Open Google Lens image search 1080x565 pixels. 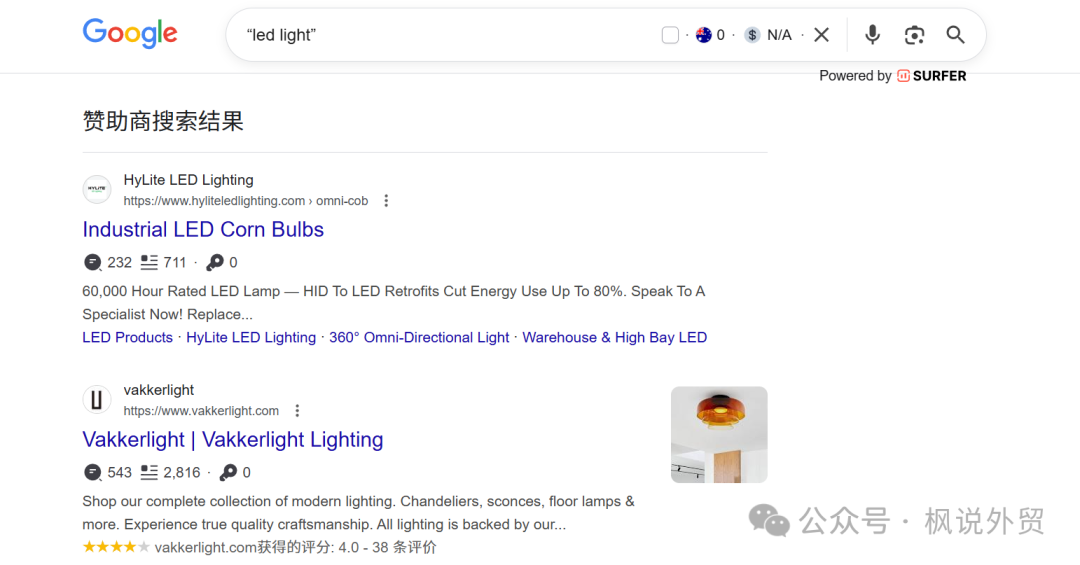tap(914, 35)
